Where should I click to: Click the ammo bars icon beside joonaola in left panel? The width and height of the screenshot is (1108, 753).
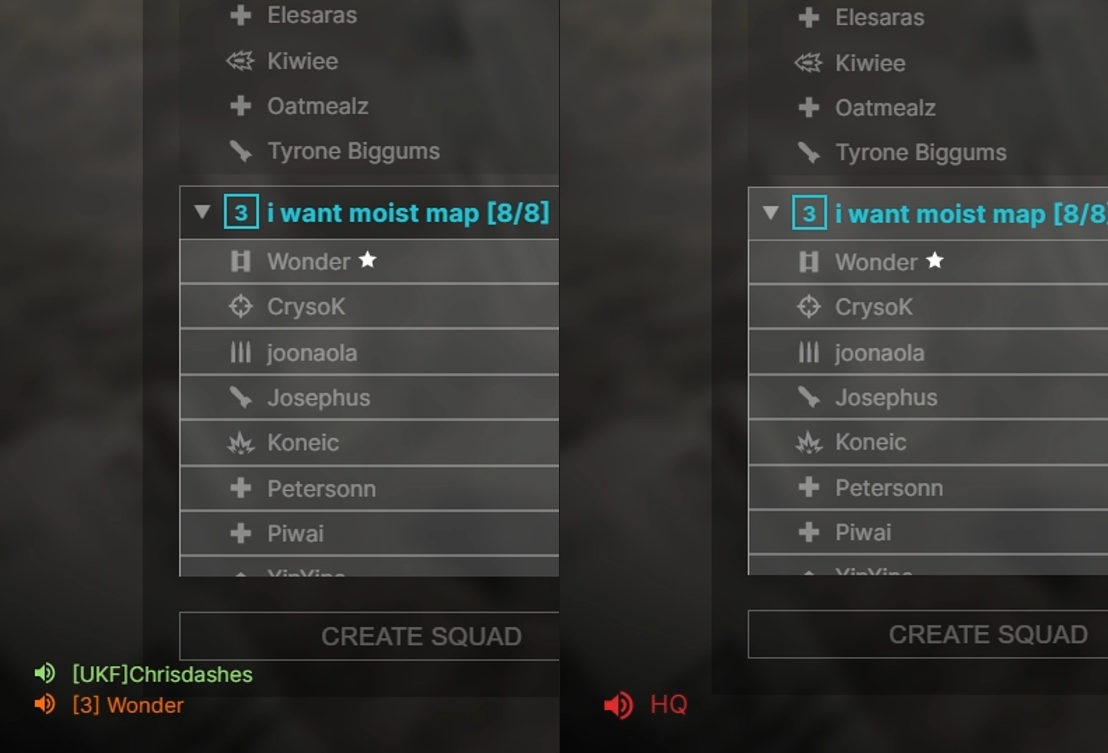241,352
